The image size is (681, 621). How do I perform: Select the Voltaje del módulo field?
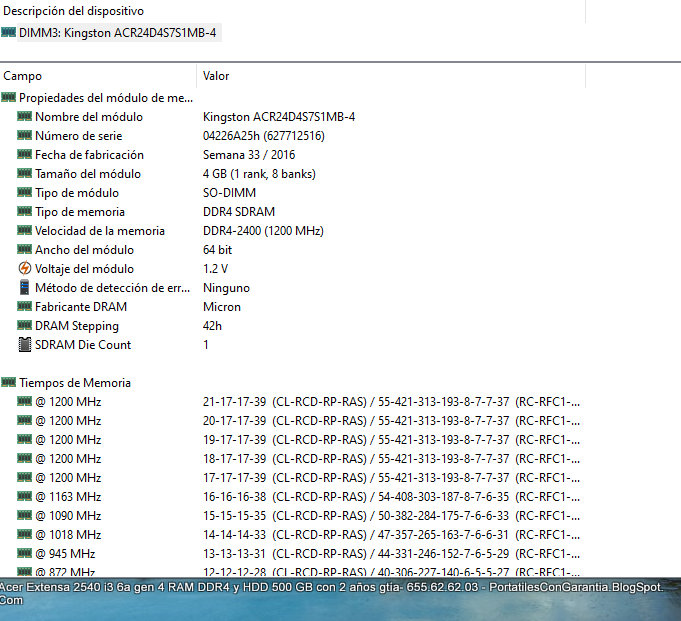[84, 269]
